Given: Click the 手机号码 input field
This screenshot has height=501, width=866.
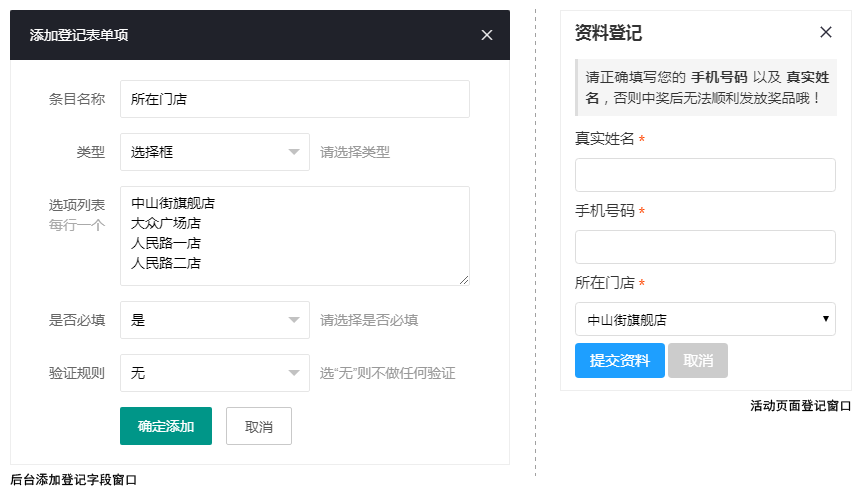Looking at the screenshot, I should tap(705, 247).
